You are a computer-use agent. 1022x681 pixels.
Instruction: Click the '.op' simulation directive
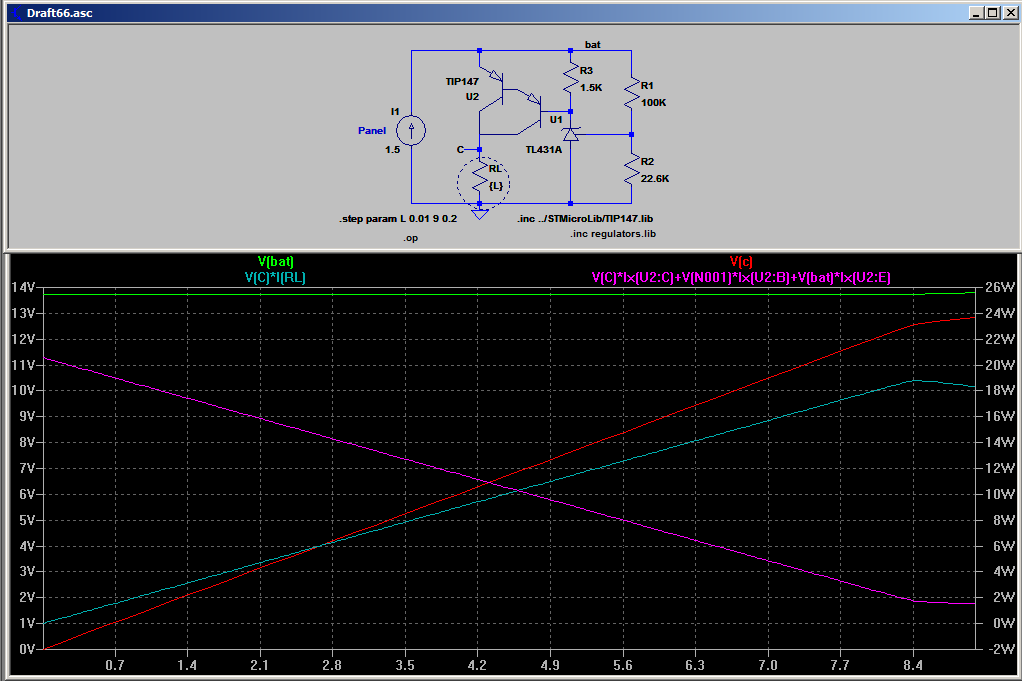pyautogui.click(x=410, y=238)
